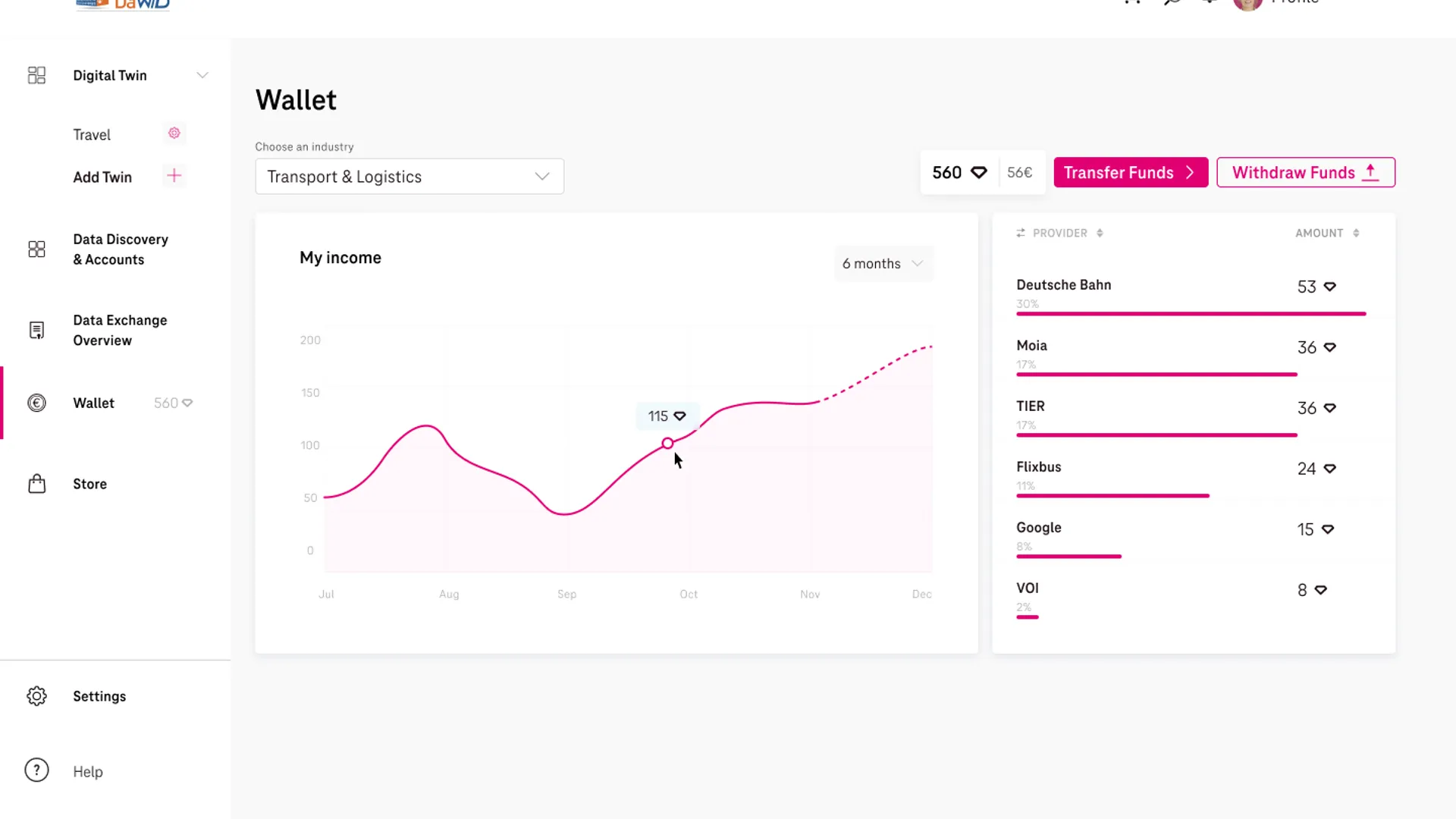Click the My income chart heading
1456x819 pixels.
340,258
